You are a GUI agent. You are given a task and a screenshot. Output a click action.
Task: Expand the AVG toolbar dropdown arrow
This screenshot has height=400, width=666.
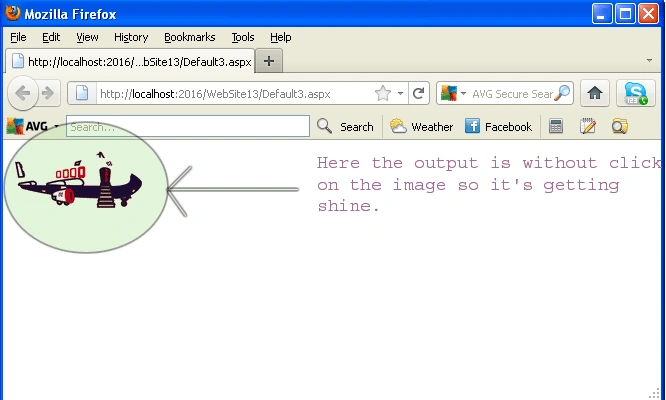point(56,127)
